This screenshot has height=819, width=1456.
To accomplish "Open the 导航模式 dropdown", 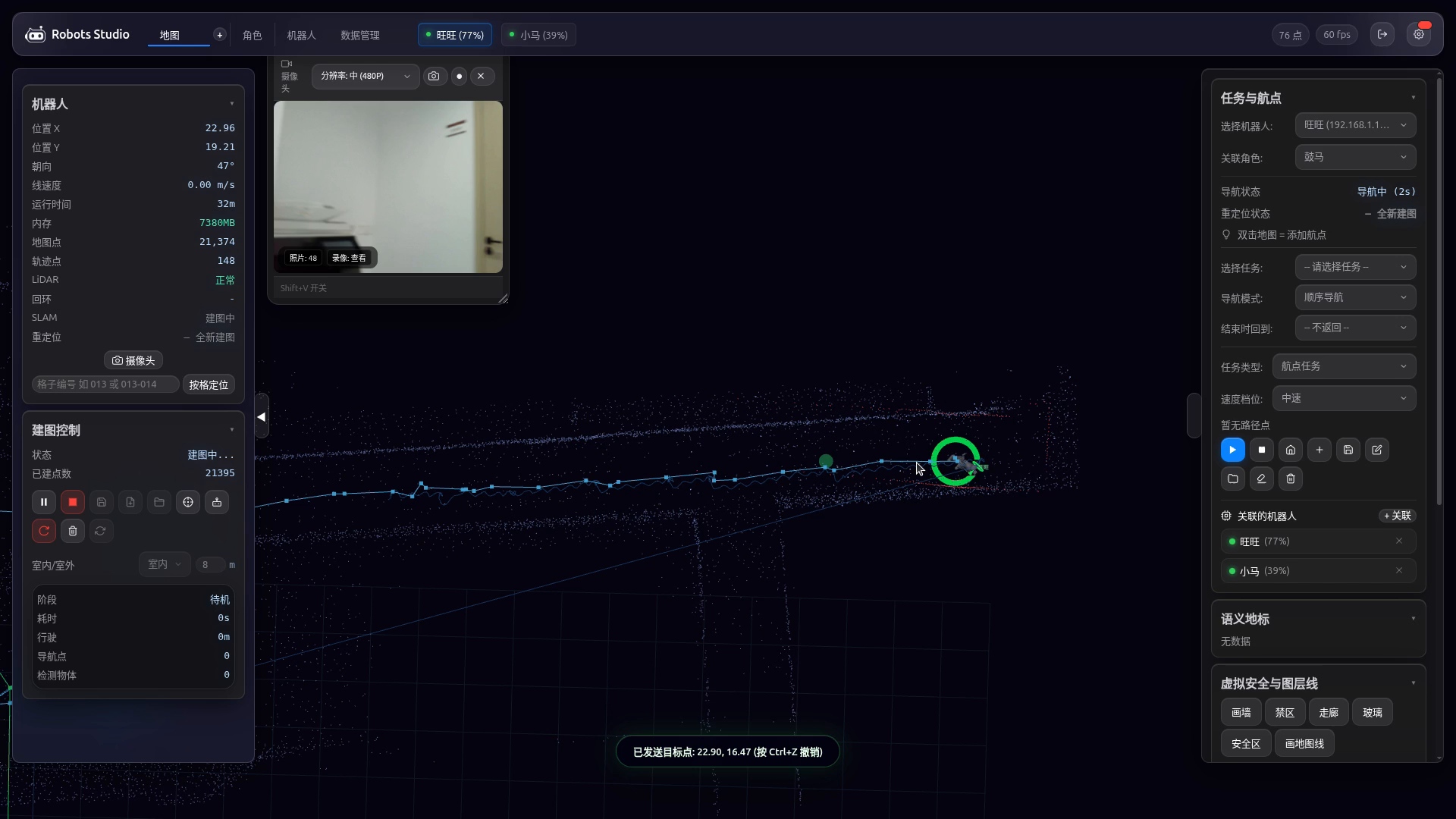I will tap(1355, 297).
